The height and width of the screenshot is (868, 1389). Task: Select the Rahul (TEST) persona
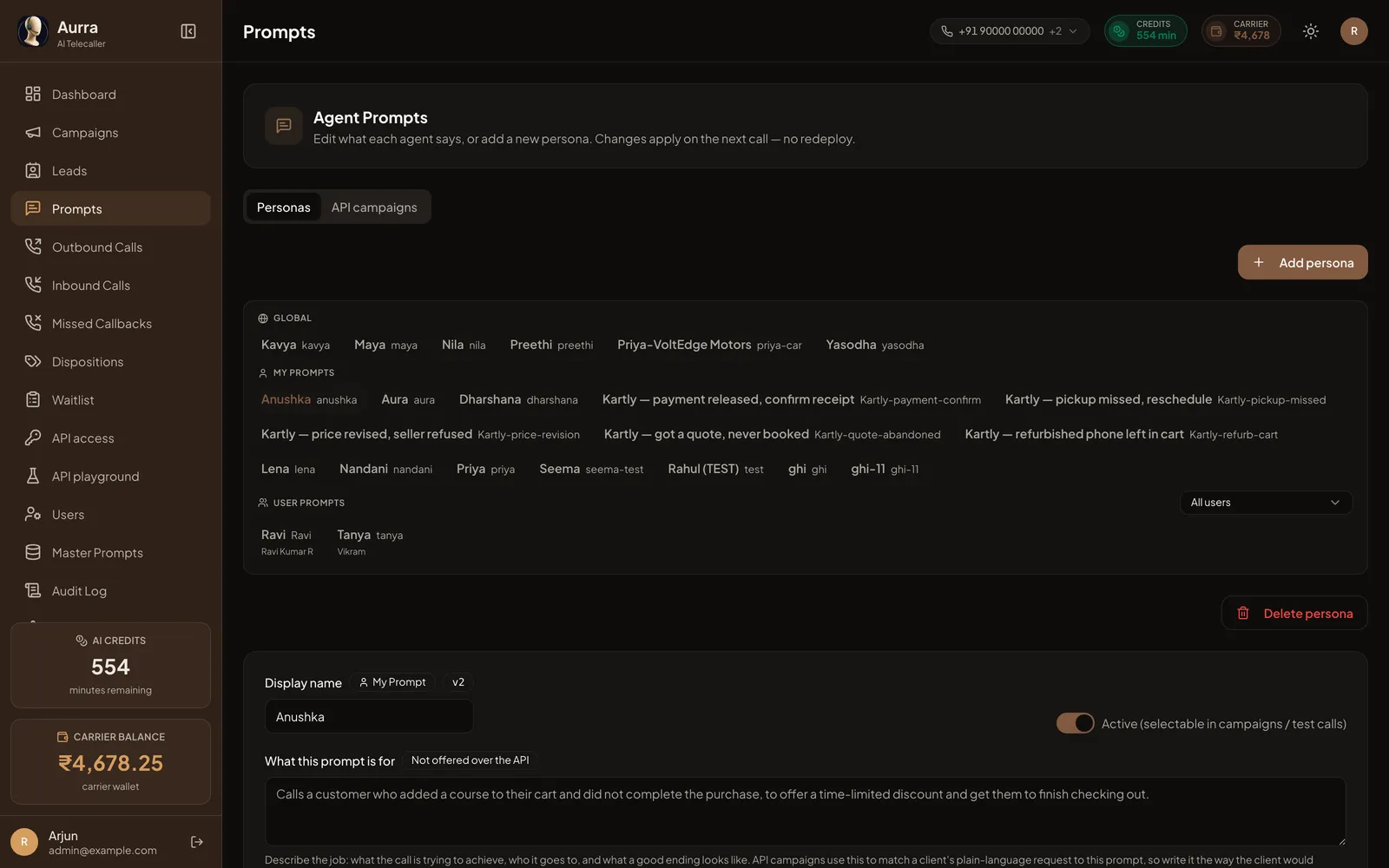[715, 469]
